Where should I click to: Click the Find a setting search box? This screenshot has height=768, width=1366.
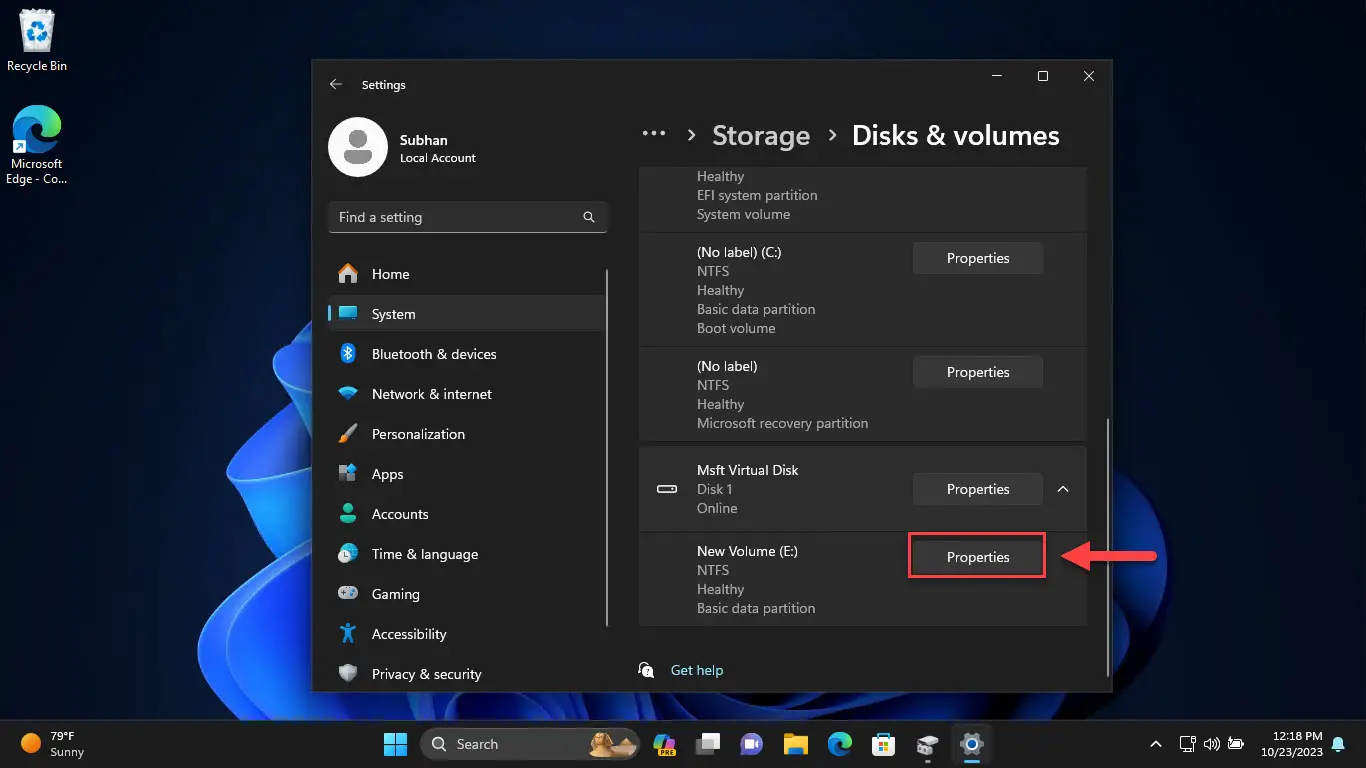tap(467, 217)
